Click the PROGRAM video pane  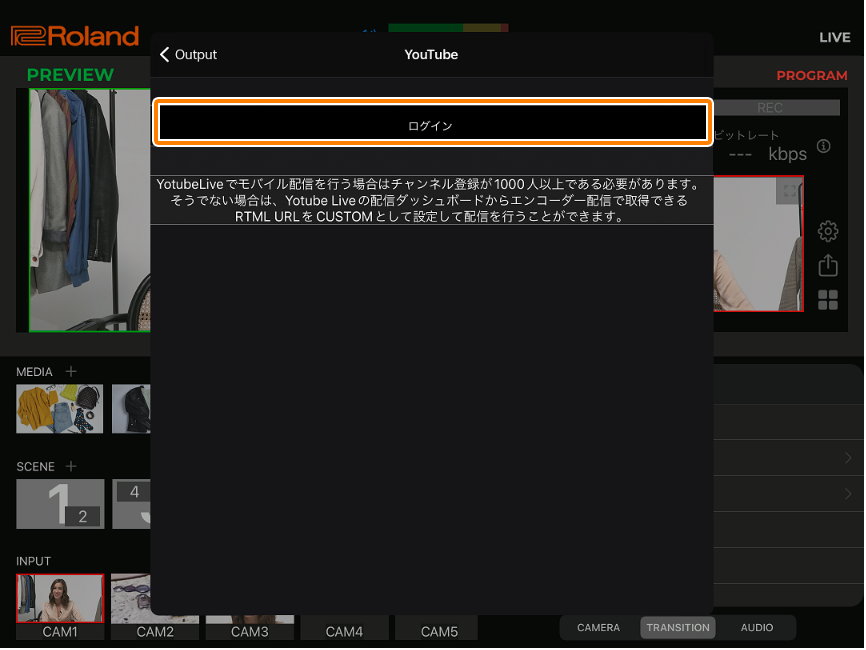coord(758,244)
